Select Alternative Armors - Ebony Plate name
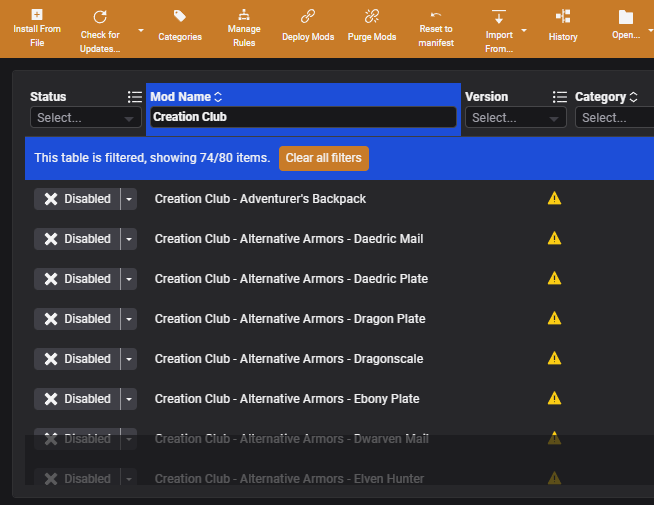This screenshot has height=505, width=654. pyautogui.click(x=287, y=399)
